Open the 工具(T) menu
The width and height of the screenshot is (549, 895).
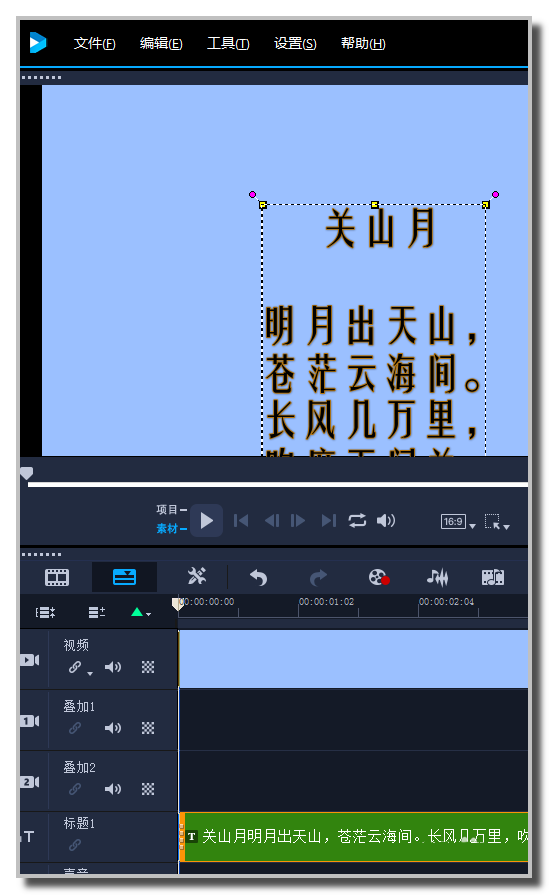click(x=228, y=43)
